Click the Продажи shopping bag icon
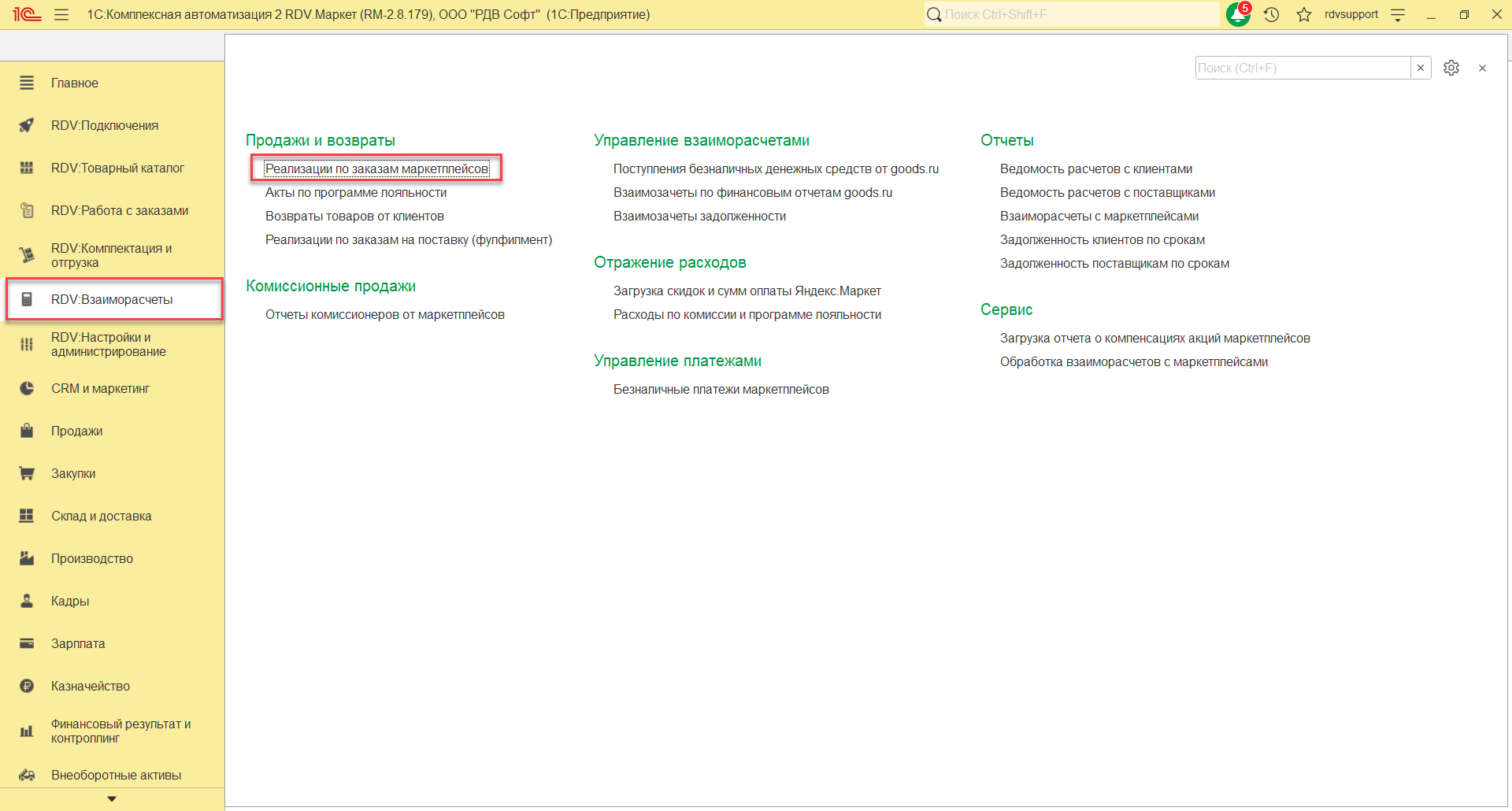 [27, 431]
